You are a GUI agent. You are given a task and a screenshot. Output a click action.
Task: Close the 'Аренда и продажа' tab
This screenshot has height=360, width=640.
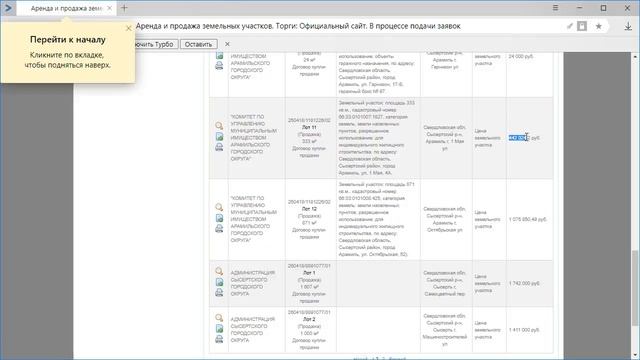pyautogui.click(x=109, y=8)
